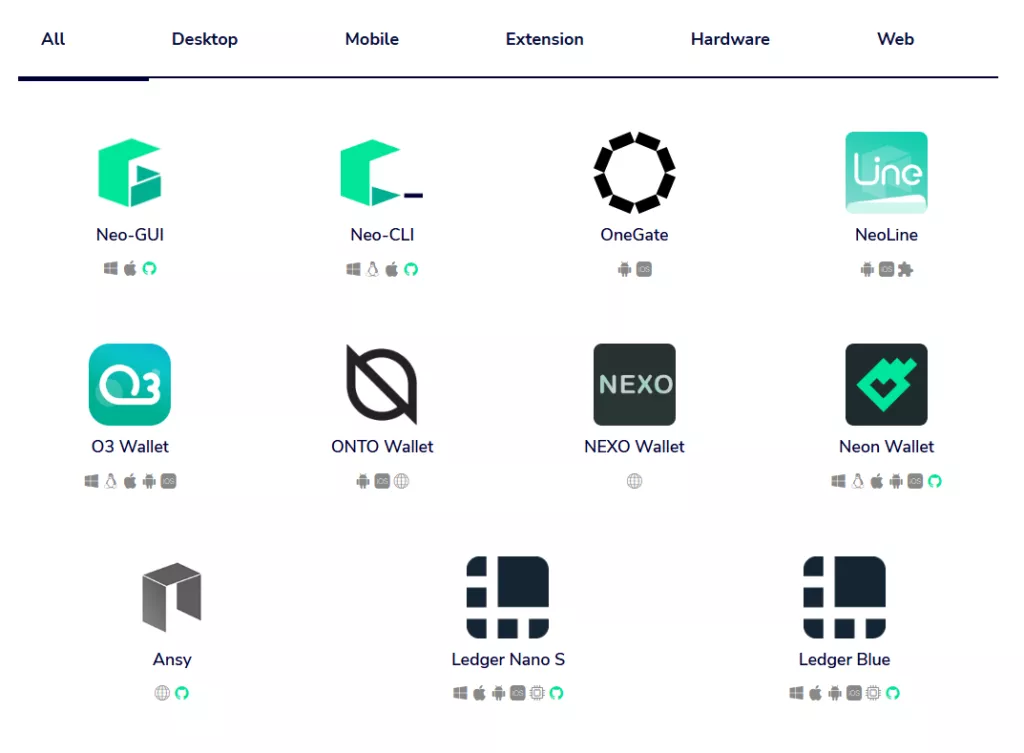Click the Android icon under ONTO Wallet
Screen dimensions: 1024x753
pyautogui.click(x=362, y=481)
